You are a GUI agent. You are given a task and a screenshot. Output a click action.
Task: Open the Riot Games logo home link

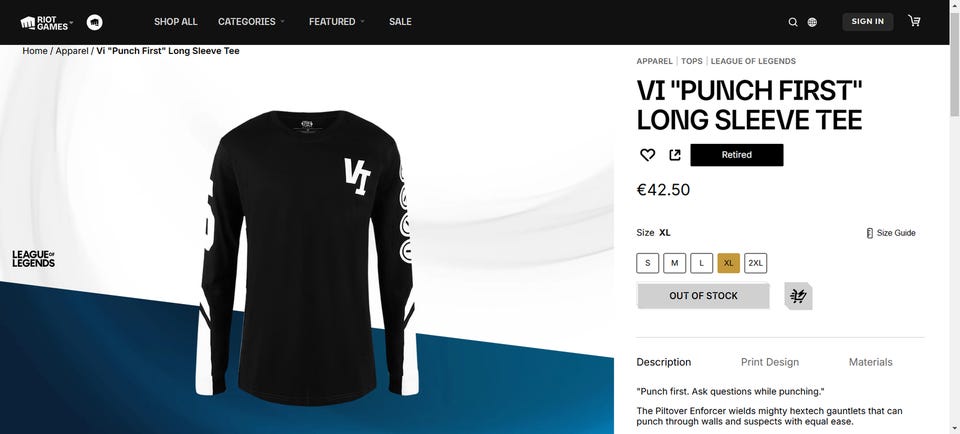tap(47, 23)
